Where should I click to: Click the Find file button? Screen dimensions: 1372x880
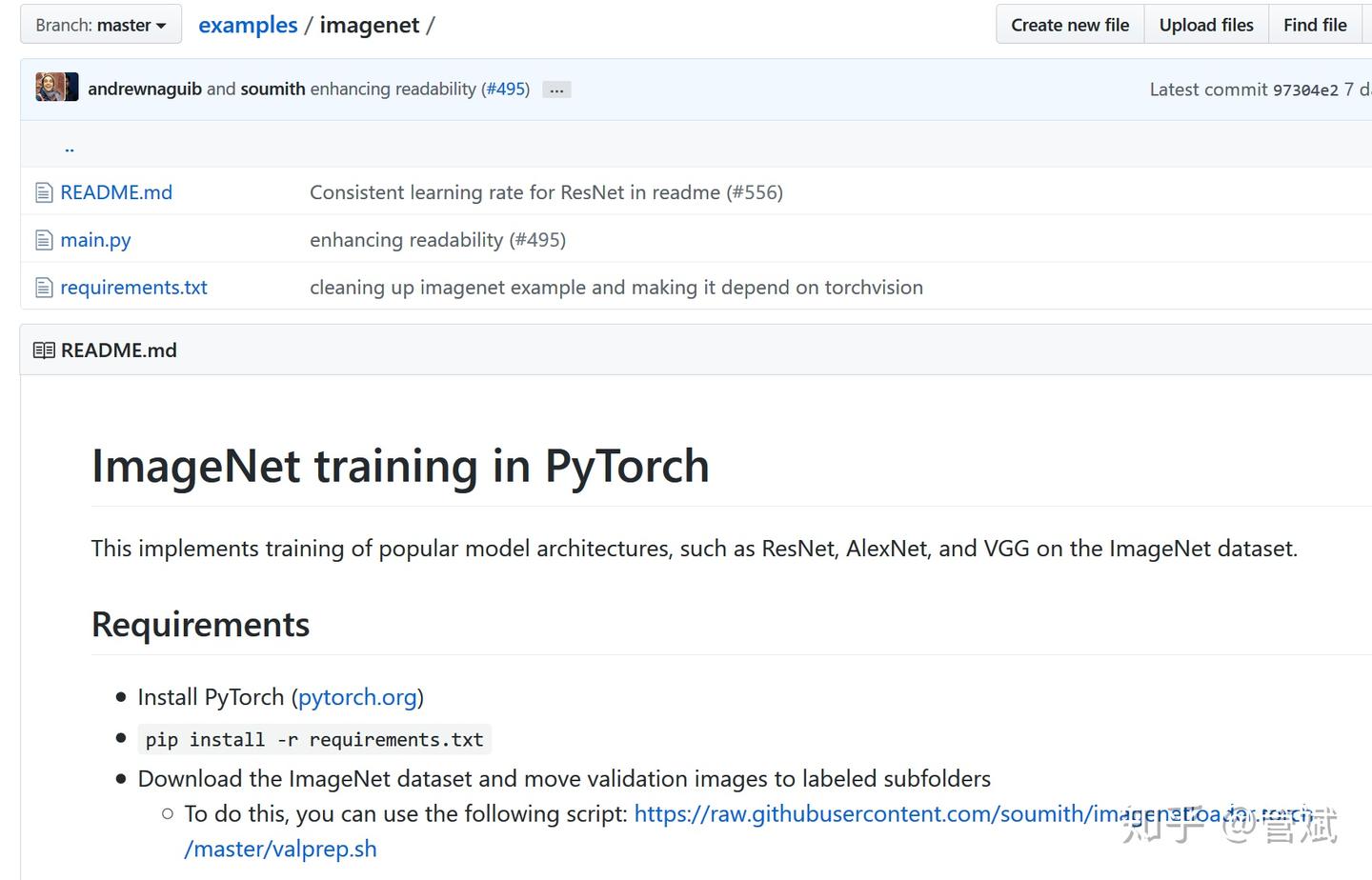coord(1315,24)
